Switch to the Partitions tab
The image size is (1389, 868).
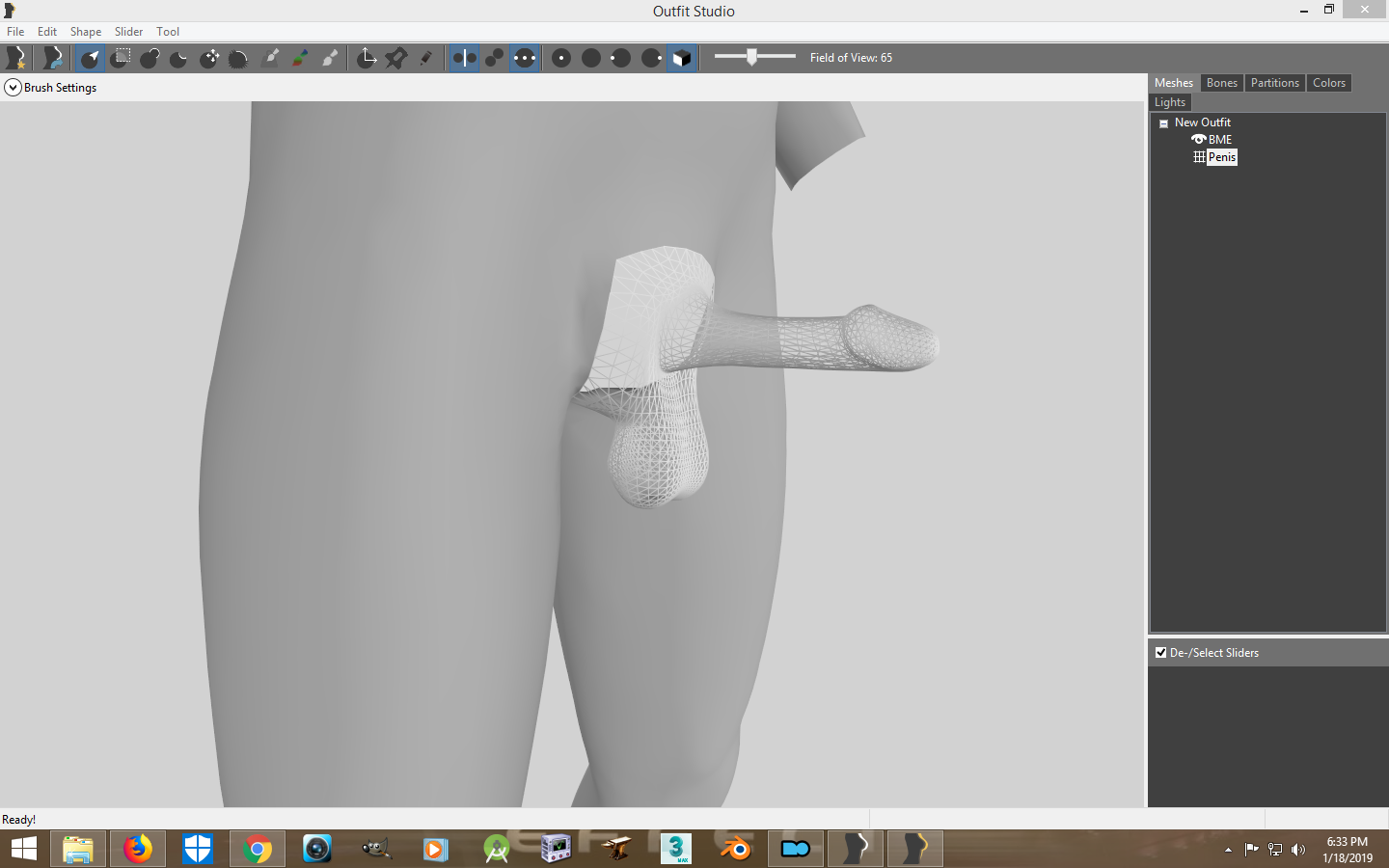(x=1275, y=83)
